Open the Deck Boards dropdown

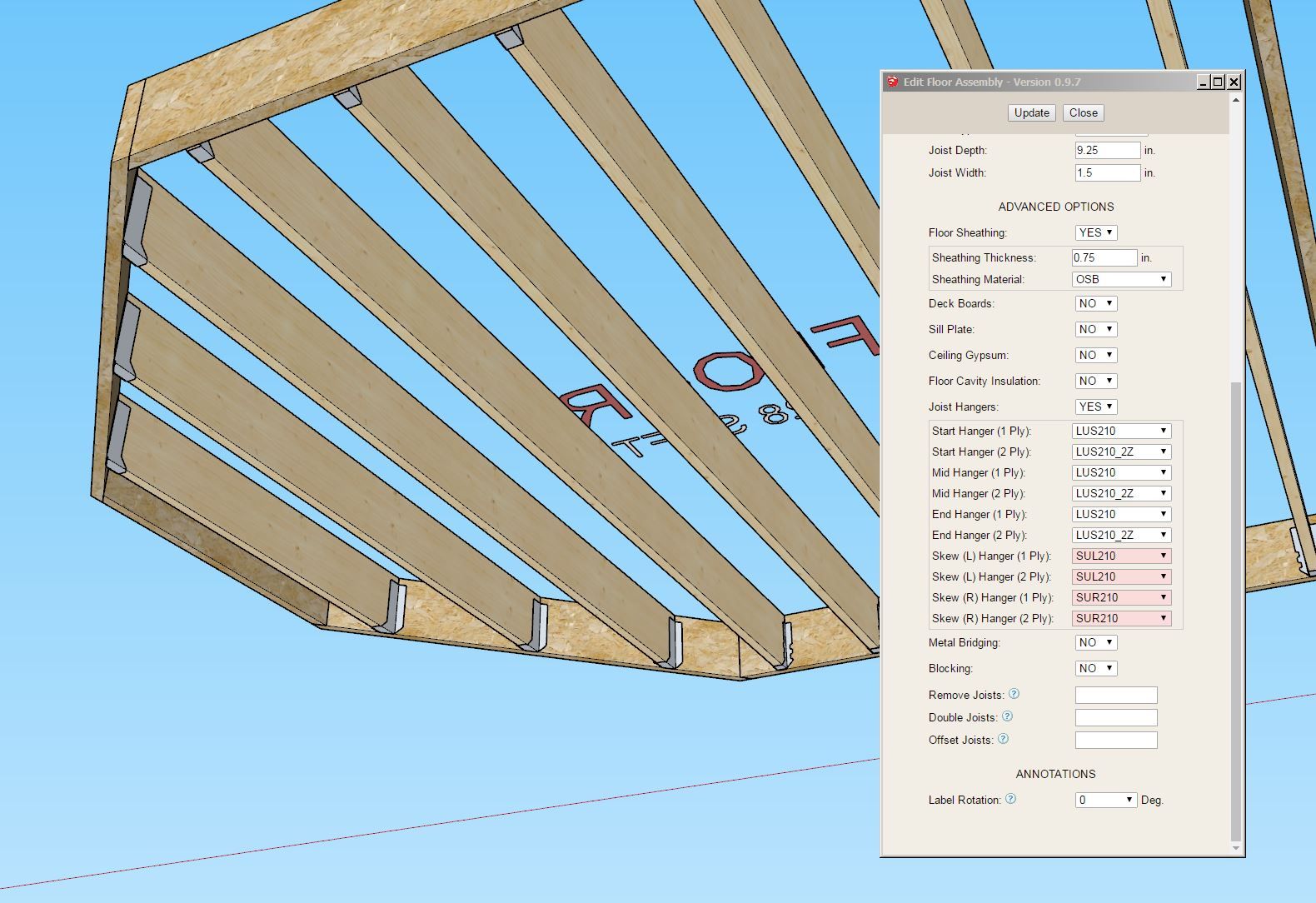point(1096,303)
